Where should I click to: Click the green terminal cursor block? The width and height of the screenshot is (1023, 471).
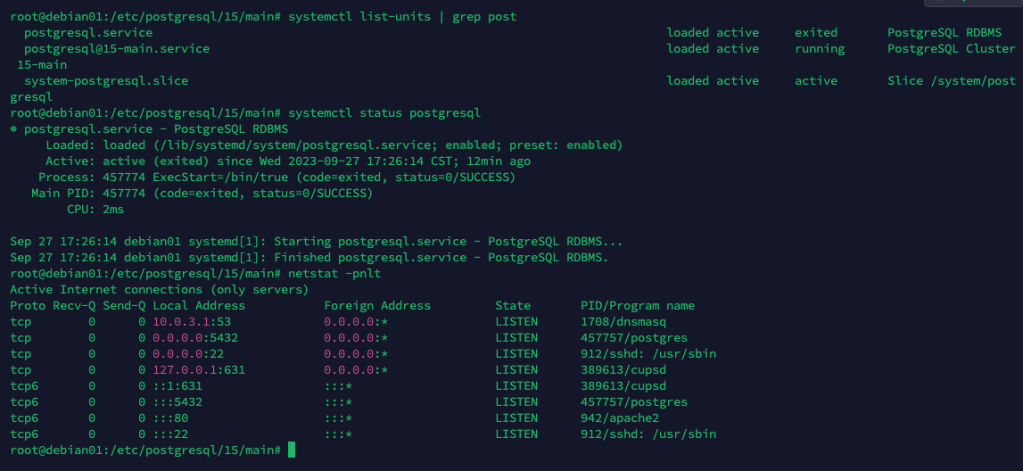pos(291,451)
